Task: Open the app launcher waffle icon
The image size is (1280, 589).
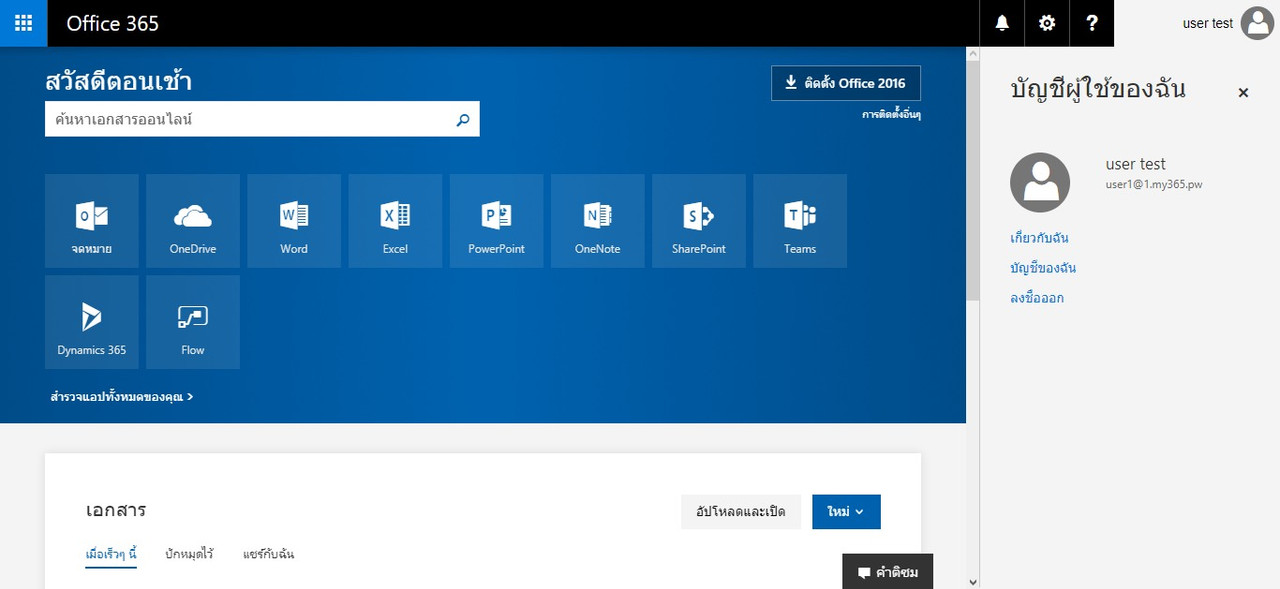Action: [23, 23]
